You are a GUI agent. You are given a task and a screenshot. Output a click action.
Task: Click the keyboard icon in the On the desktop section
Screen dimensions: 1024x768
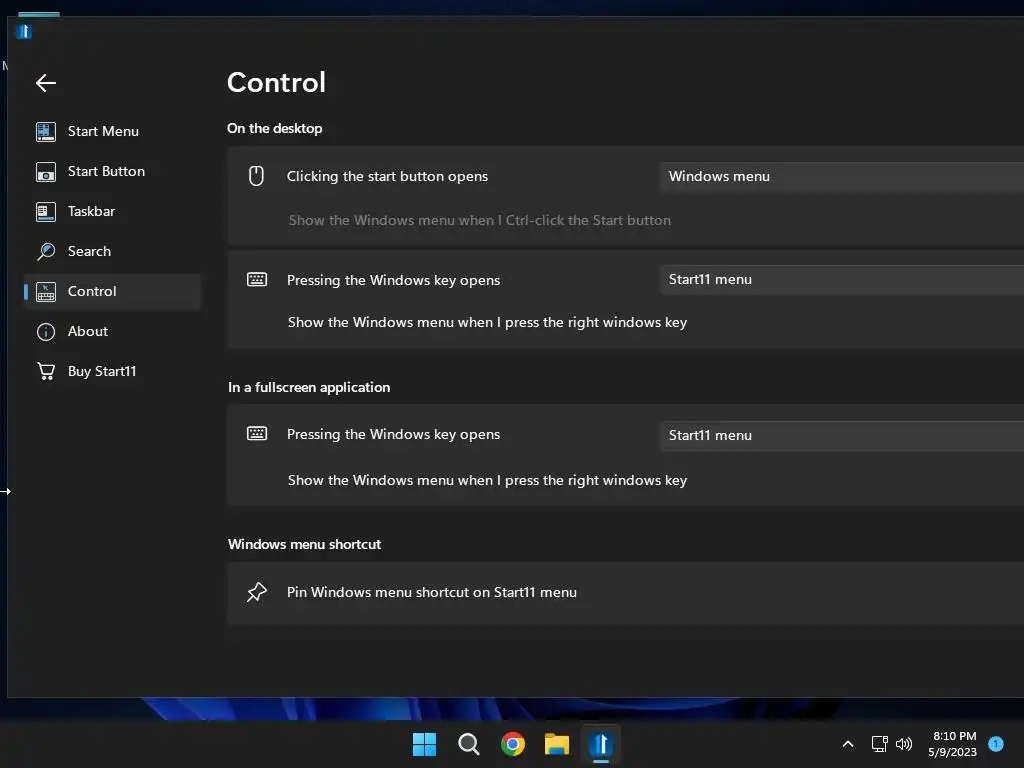pyautogui.click(x=257, y=280)
